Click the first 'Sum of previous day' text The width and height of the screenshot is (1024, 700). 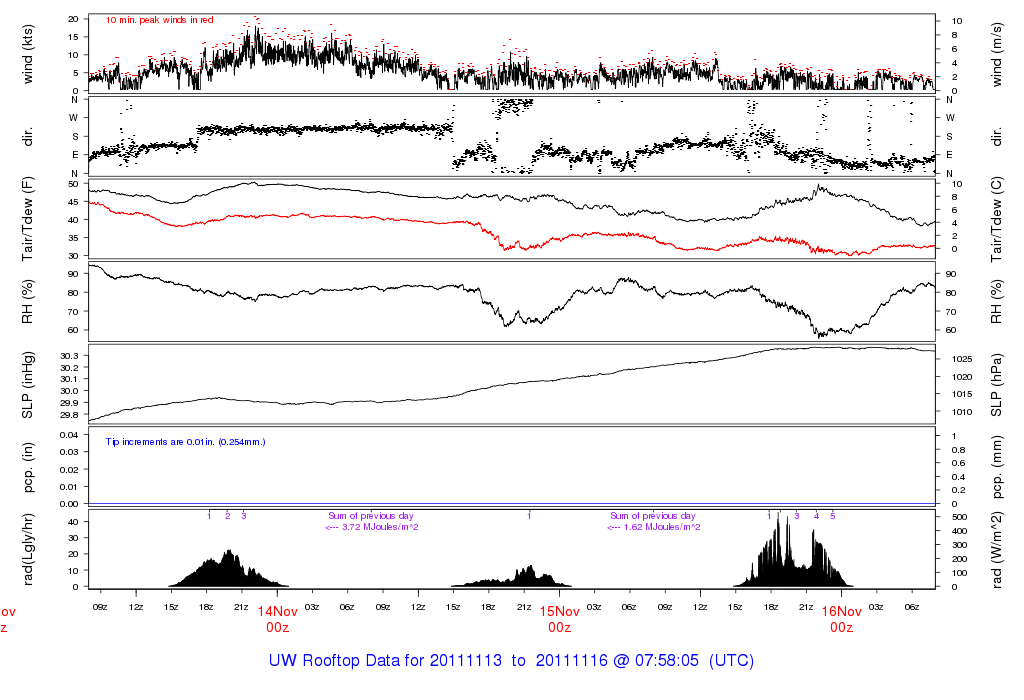[370, 516]
